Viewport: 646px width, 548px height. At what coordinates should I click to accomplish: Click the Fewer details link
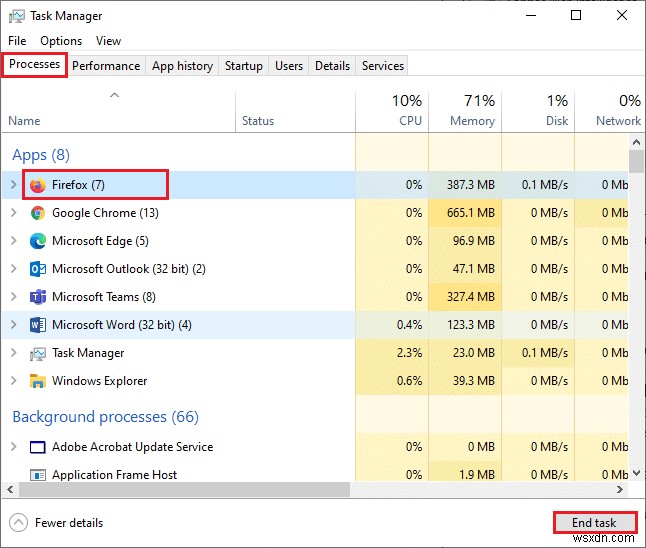point(69,523)
